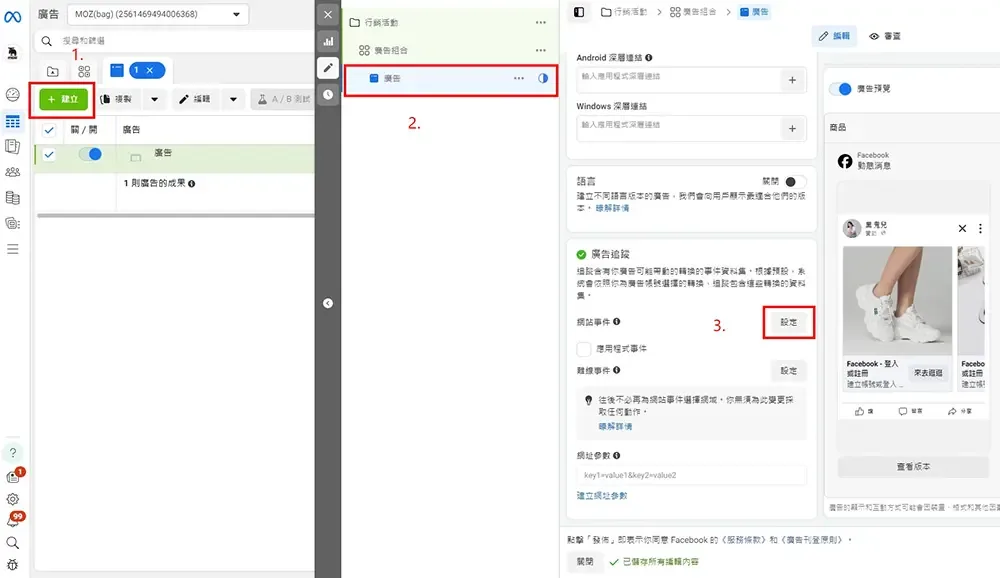The image size is (1000, 578).
Task: Select the ads tab with blue icon
Action: pyautogui.click(x=117, y=71)
